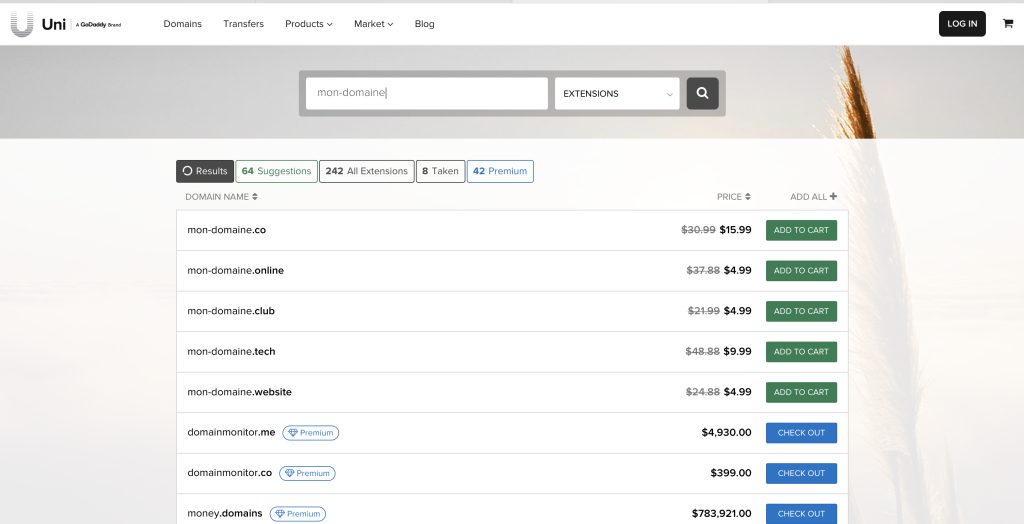Expand the Extensions dropdown
Image resolution: width=1024 pixels, height=524 pixels.
click(x=617, y=93)
